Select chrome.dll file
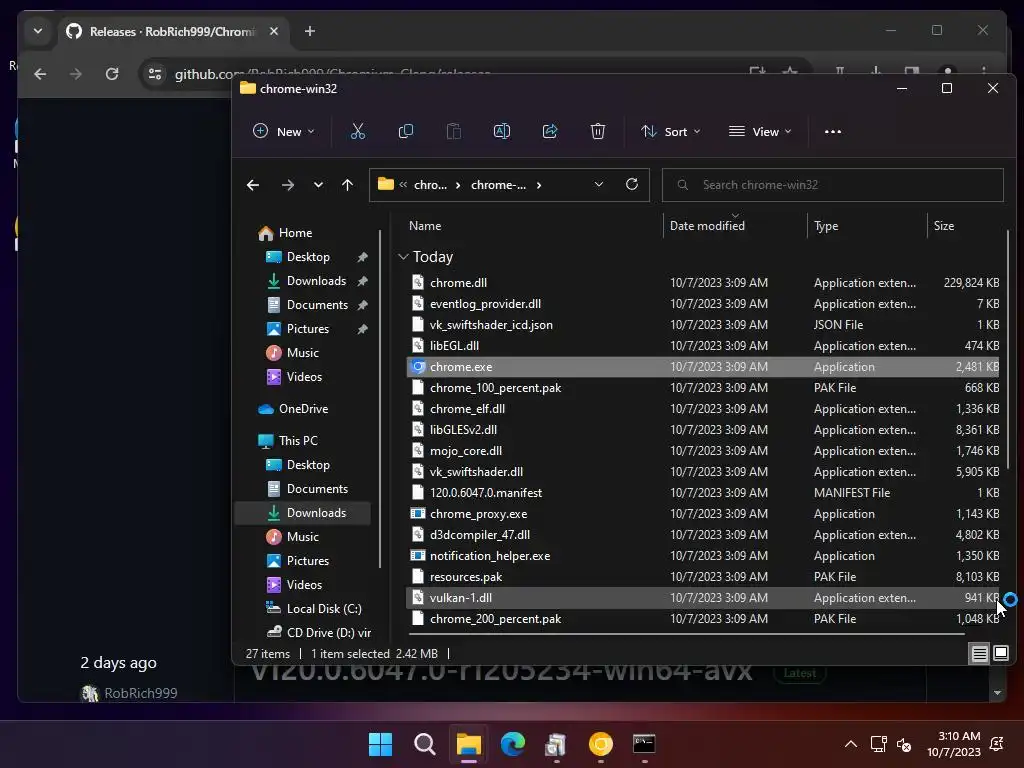 (702, 283)
